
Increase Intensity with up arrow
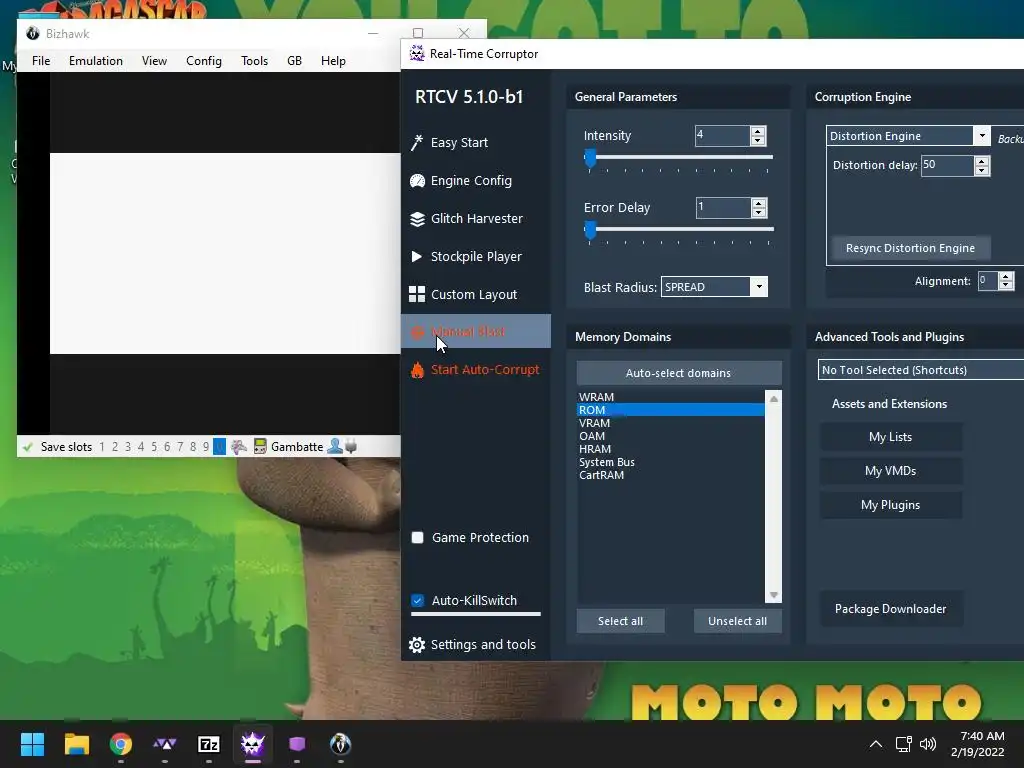click(758, 131)
